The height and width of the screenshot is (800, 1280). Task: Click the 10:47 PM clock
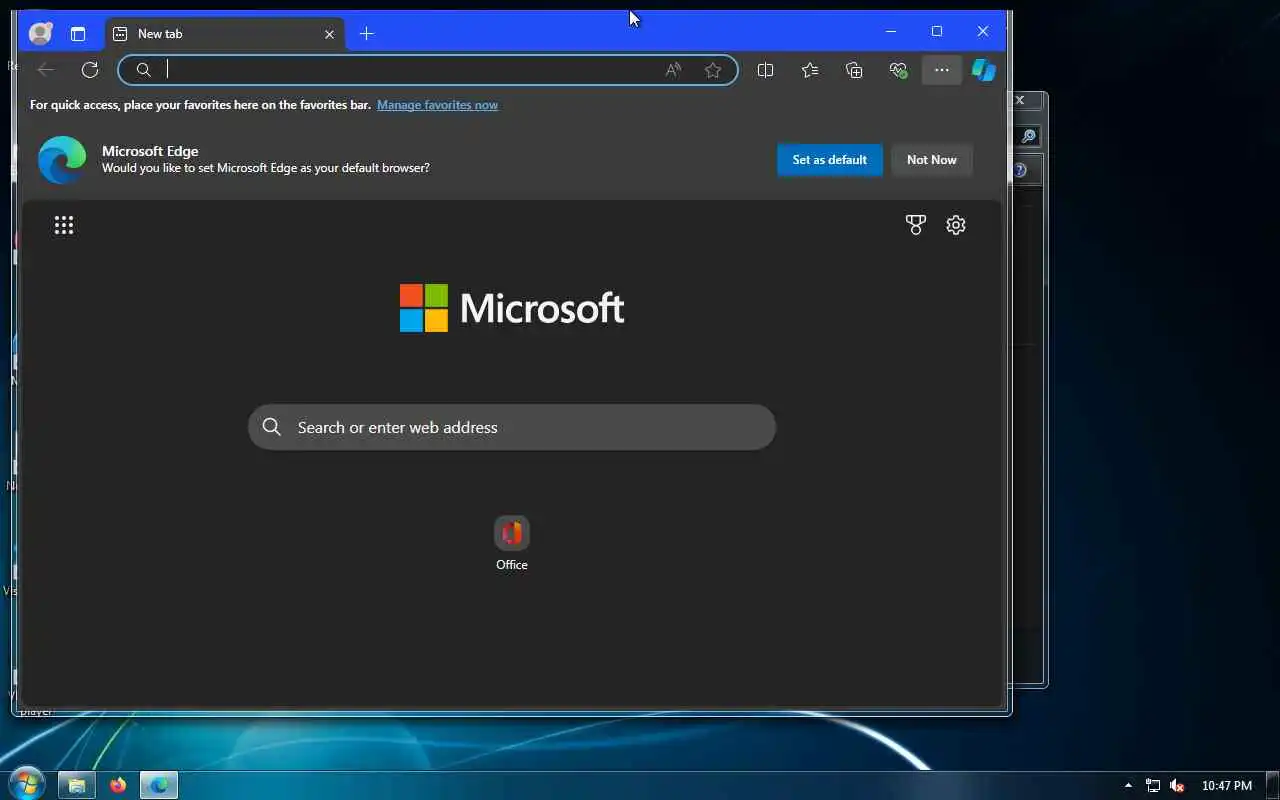[1227, 786]
